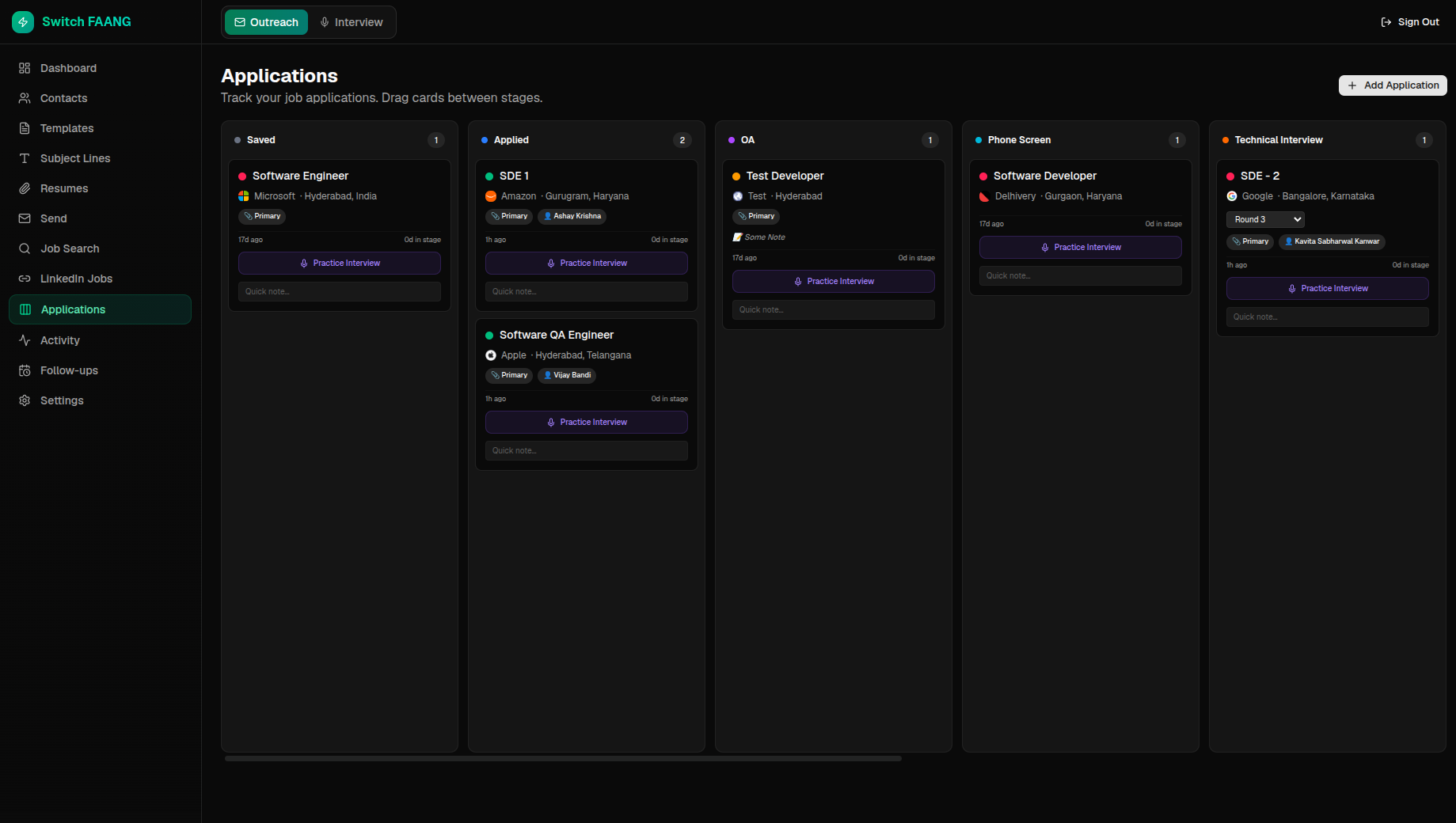Go to Templates page
1456x823 pixels.
point(100,128)
